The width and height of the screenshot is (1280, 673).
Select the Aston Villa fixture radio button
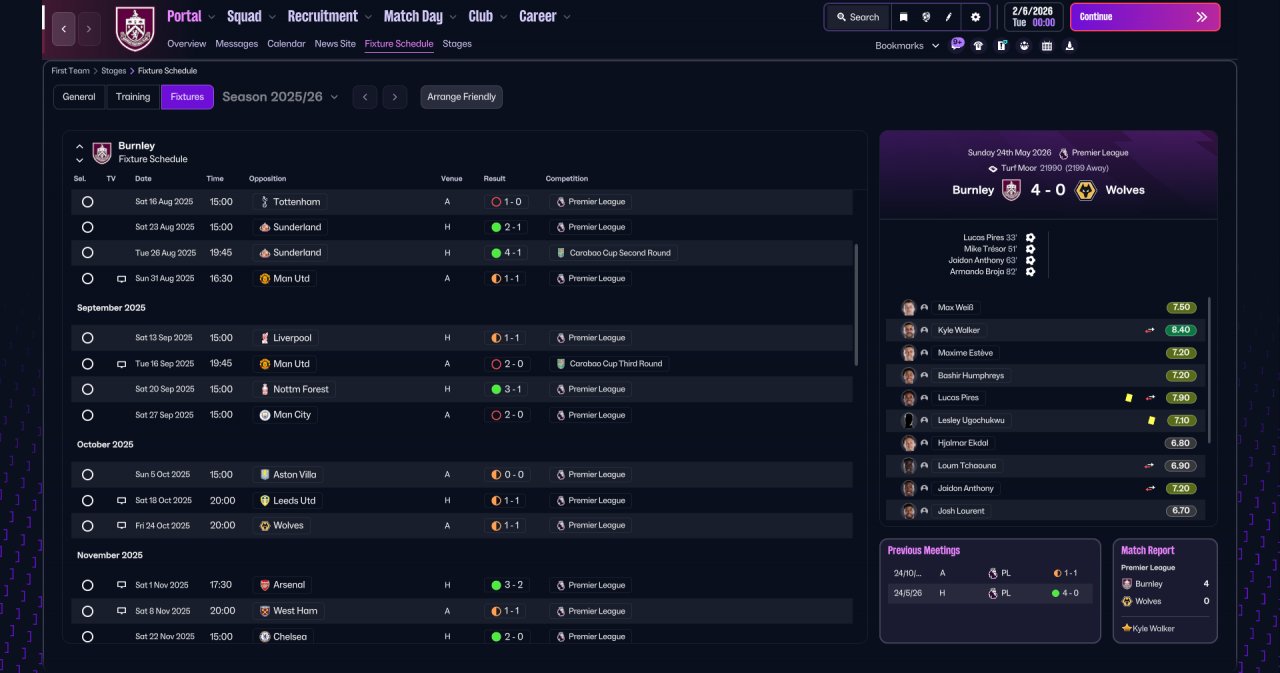[x=88, y=475]
